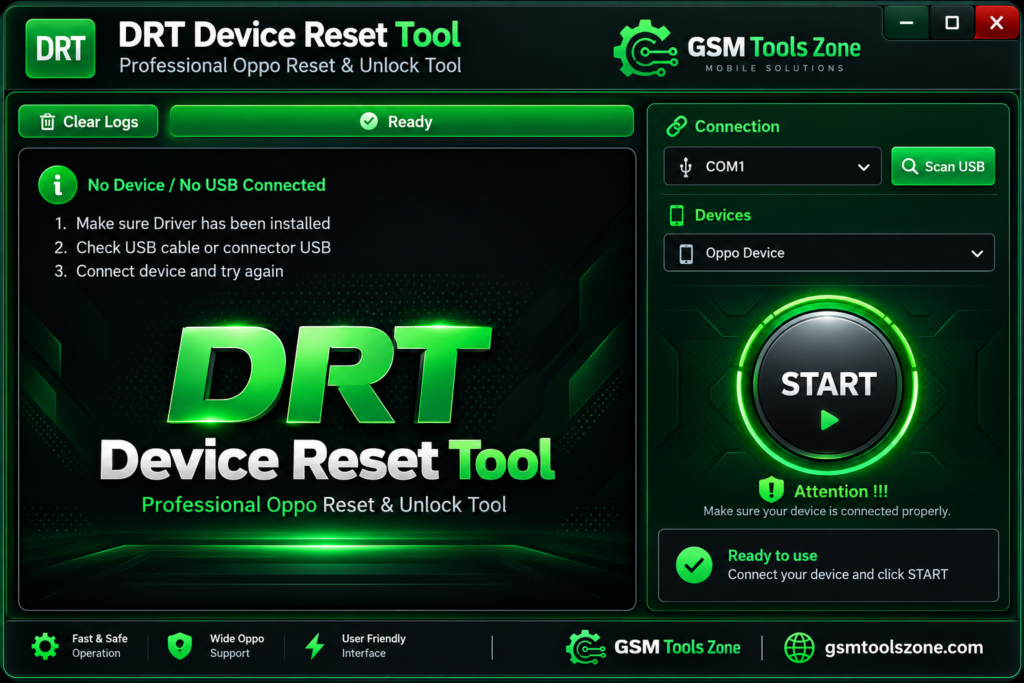
Task: Click the globe icon beside gsmtoolszone.com
Action: tap(799, 648)
